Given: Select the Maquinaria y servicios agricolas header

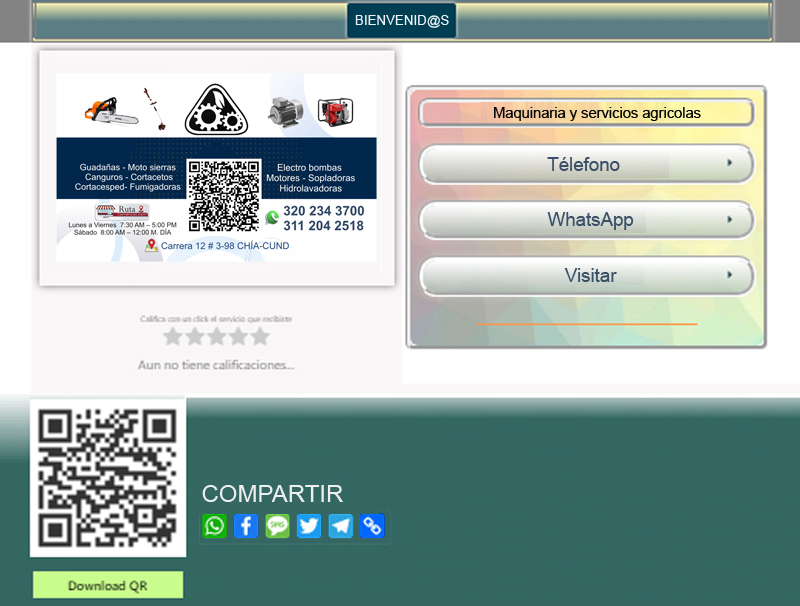Looking at the screenshot, I should point(586,113).
